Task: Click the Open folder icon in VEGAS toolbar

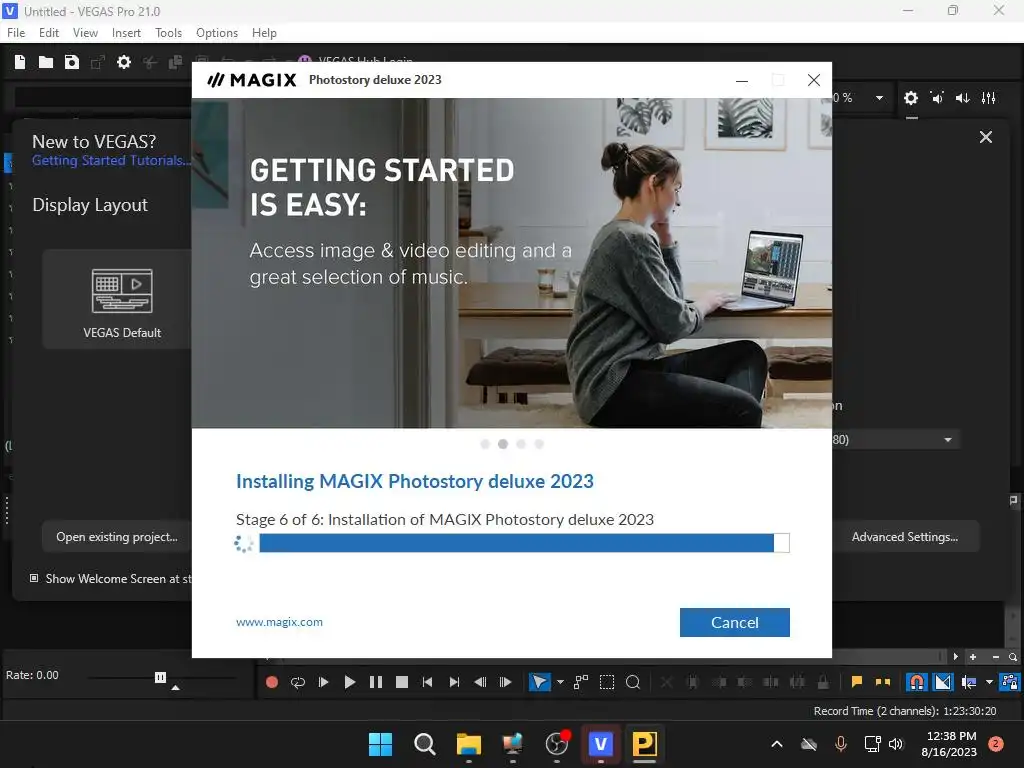Action: [x=46, y=62]
